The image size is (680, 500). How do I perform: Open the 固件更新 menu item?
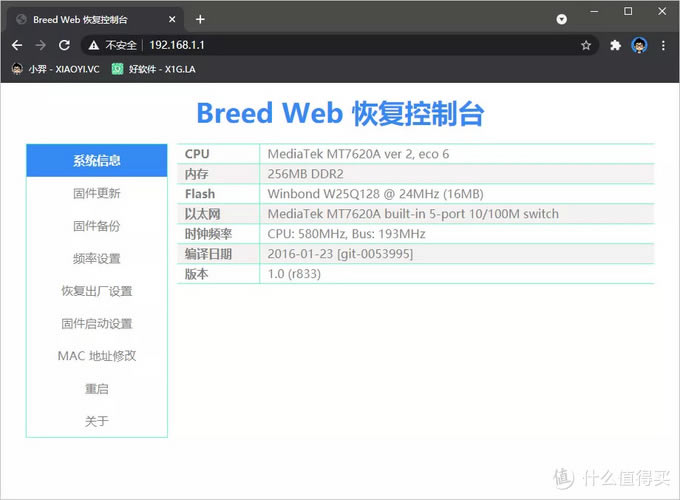coord(97,193)
